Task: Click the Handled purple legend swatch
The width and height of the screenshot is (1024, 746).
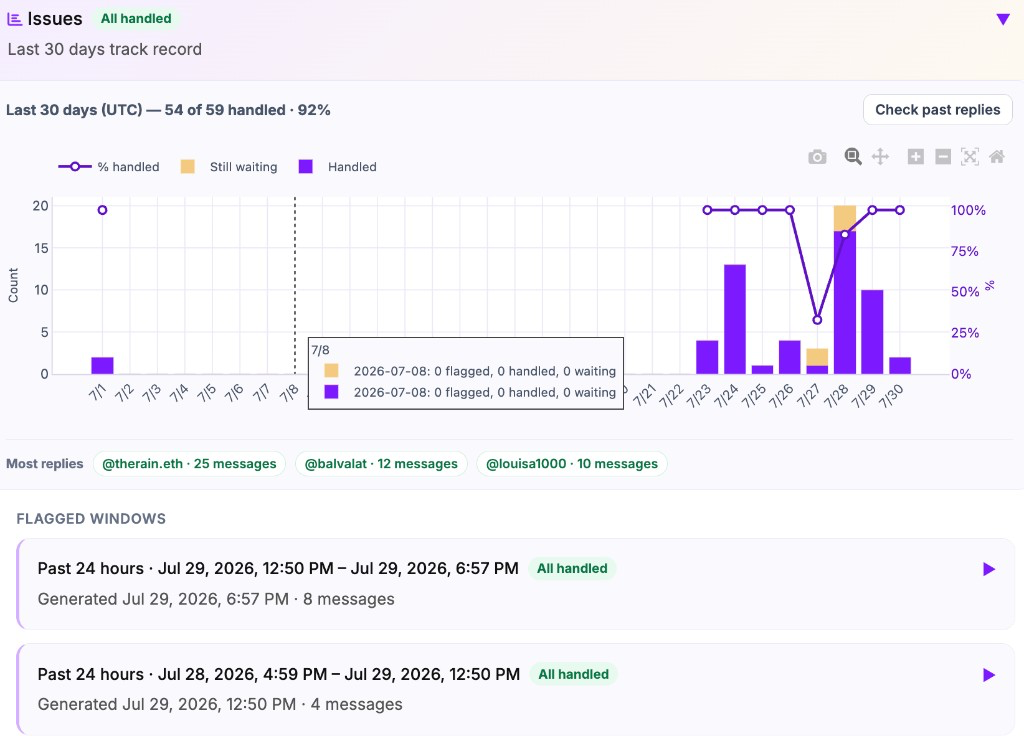Action: (x=306, y=167)
